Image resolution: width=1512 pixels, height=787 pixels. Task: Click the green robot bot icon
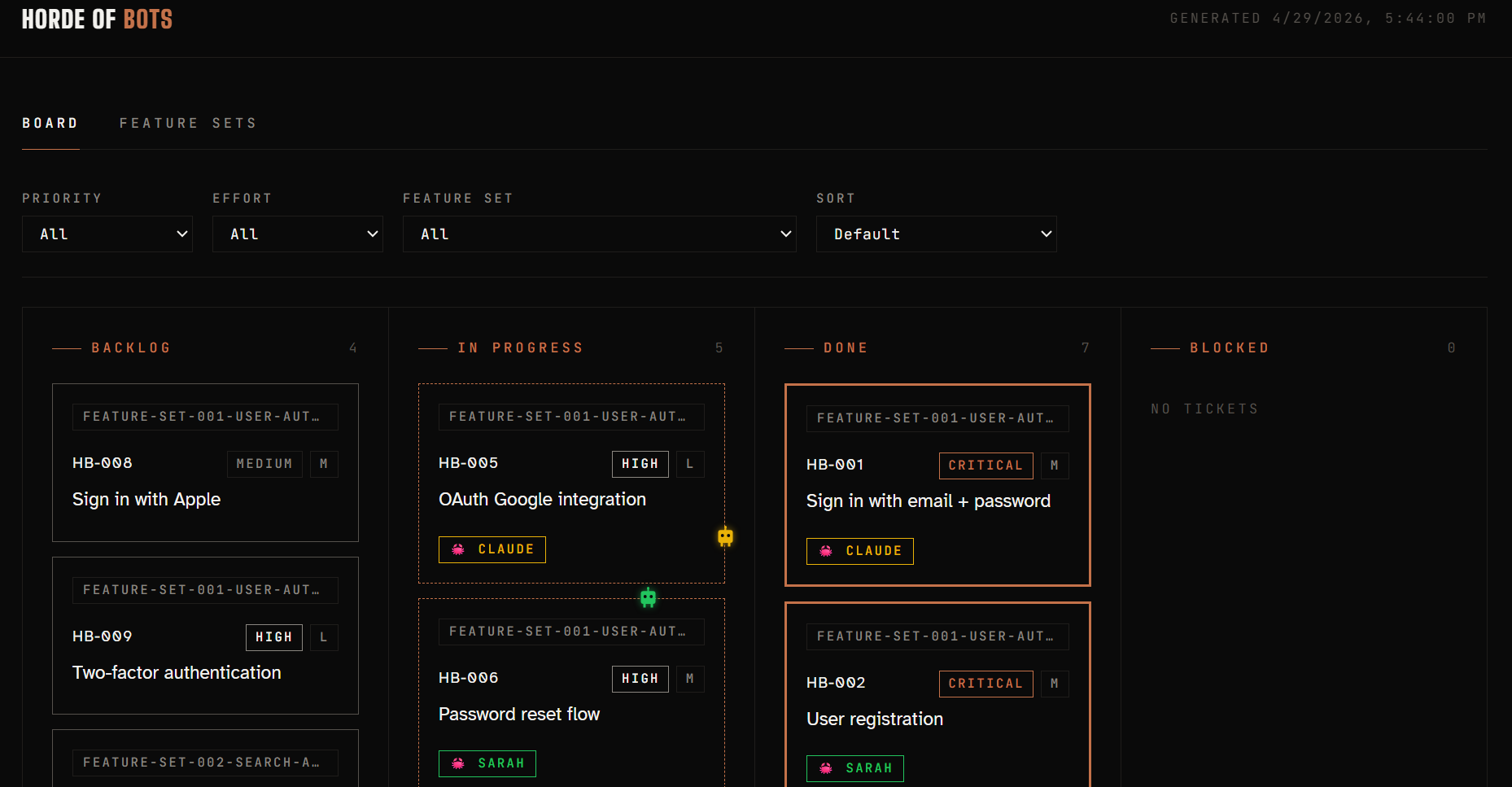648,597
